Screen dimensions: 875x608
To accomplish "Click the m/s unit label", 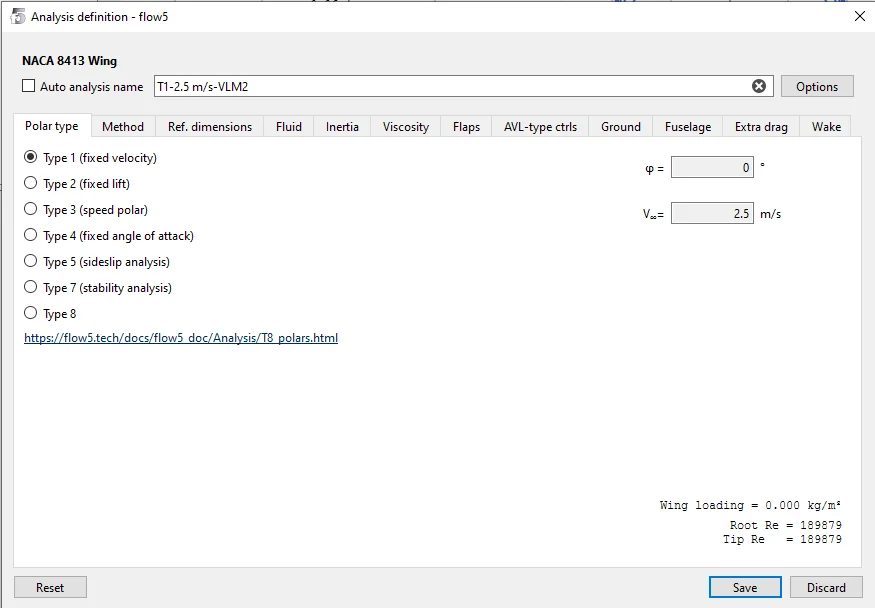I will (771, 214).
